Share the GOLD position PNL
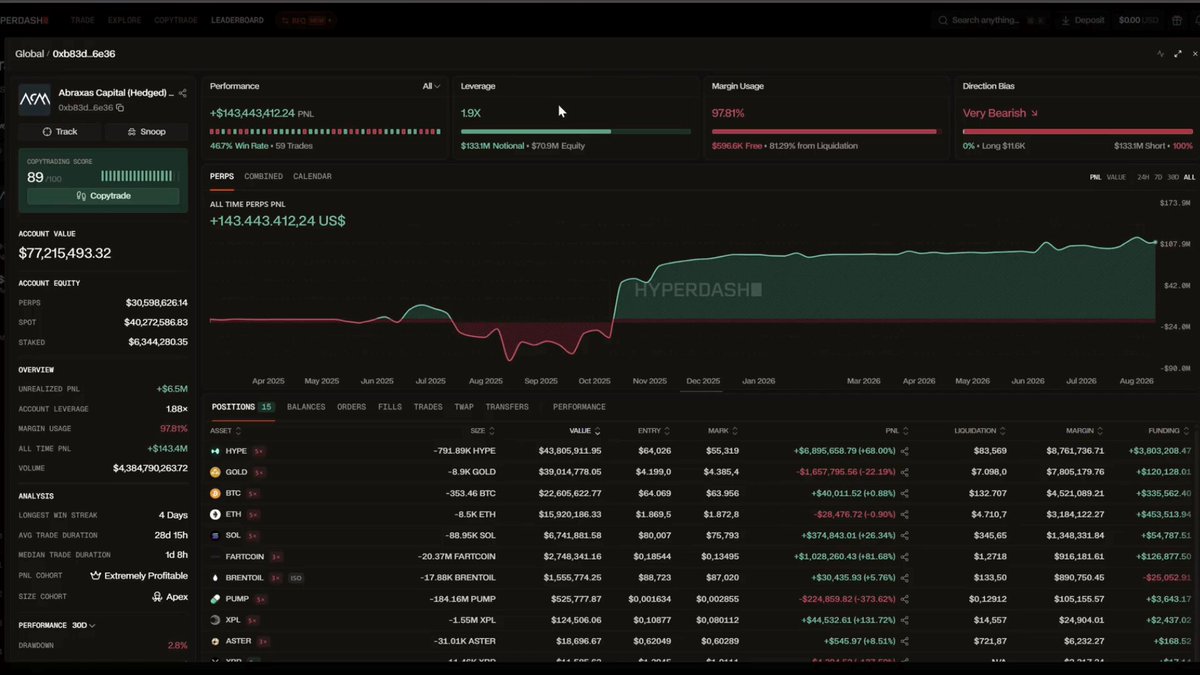The height and width of the screenshot is (675, 1200). (x=905, y=472)
